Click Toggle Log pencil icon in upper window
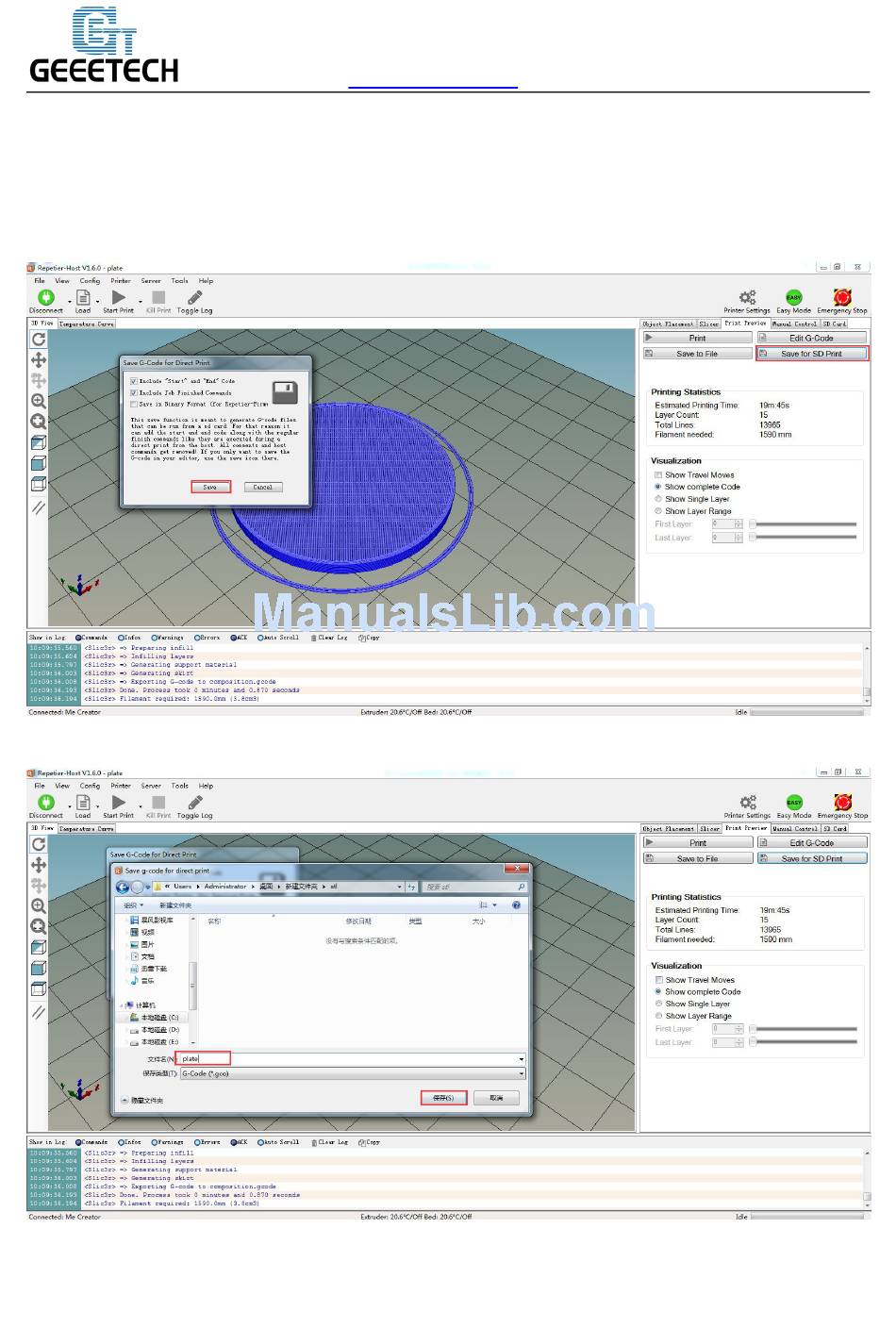This screenshot has width=896, height=1328. [194, 297]
